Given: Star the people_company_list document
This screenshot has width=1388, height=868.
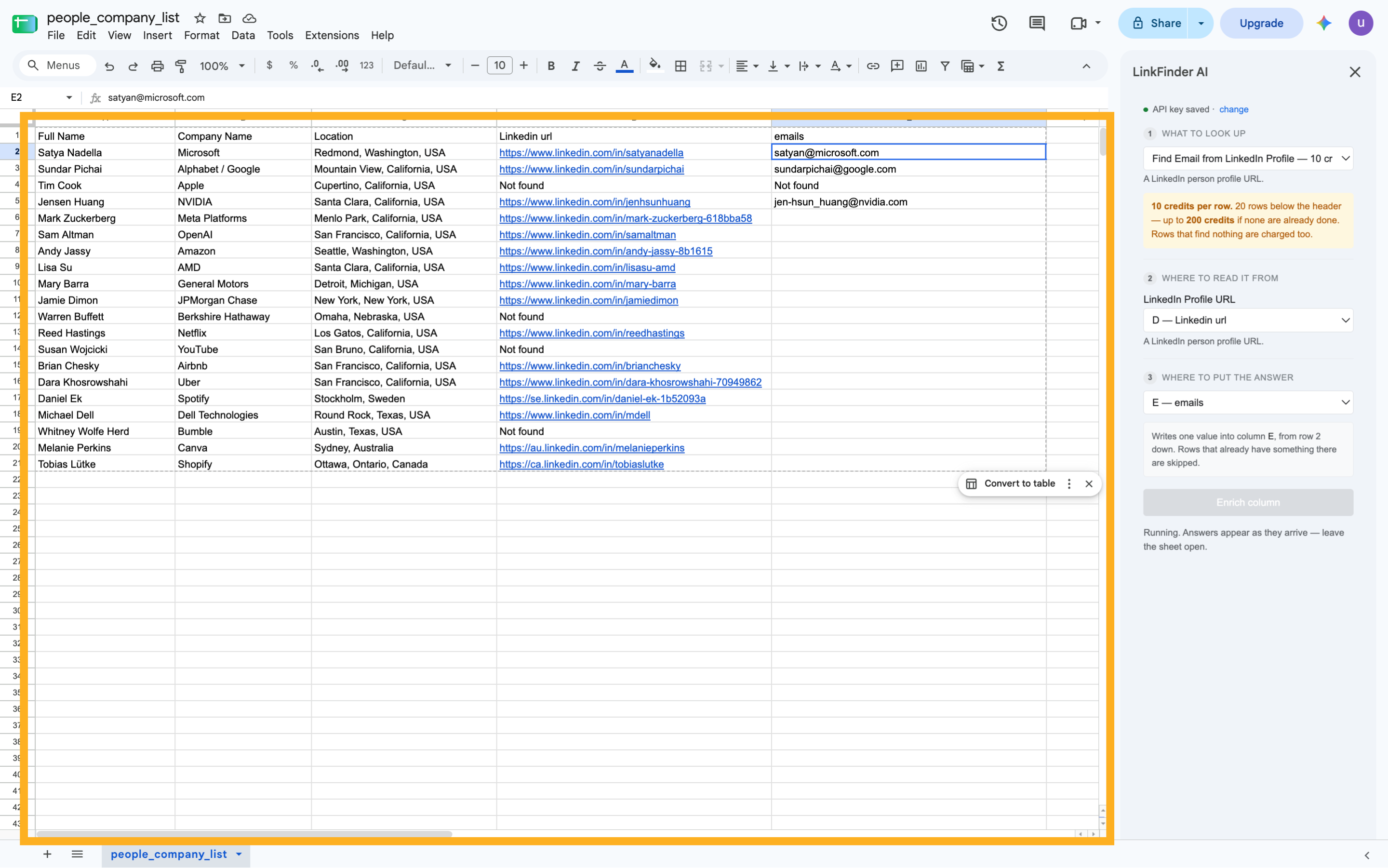Looking at the screenshot, I should coord(200,18).
